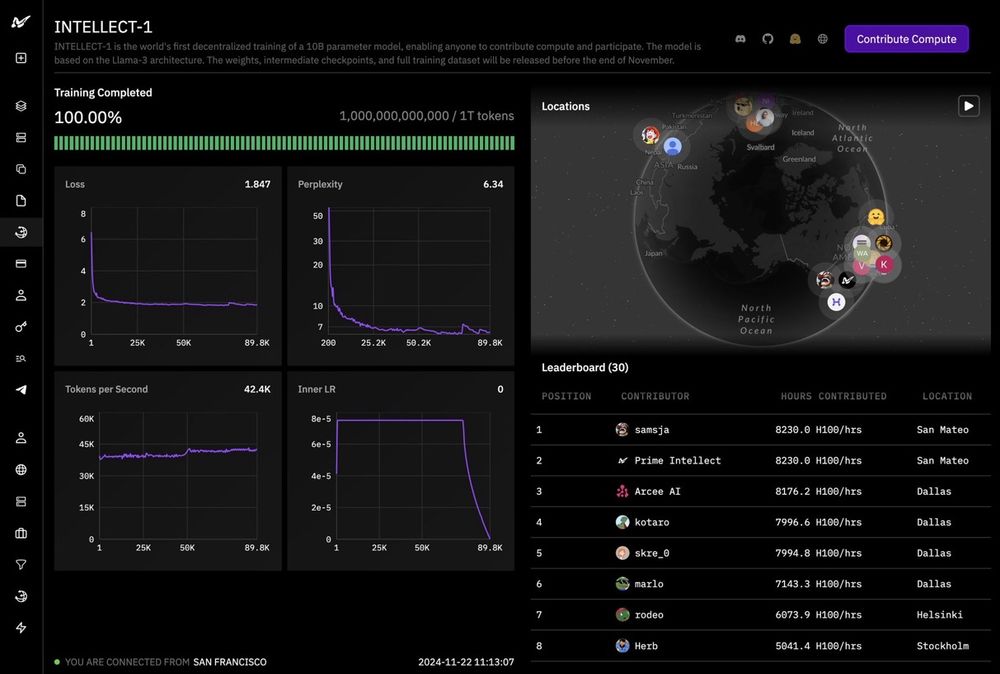Click the lightning bolt sidebar icon
Screen dimensions: 1000x674
[21, 628]
